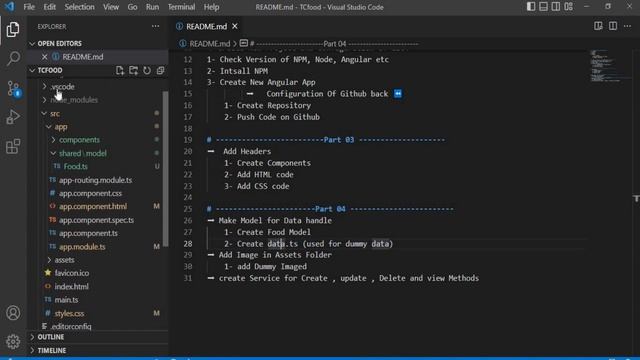Open the File menu

coord(29,7)
